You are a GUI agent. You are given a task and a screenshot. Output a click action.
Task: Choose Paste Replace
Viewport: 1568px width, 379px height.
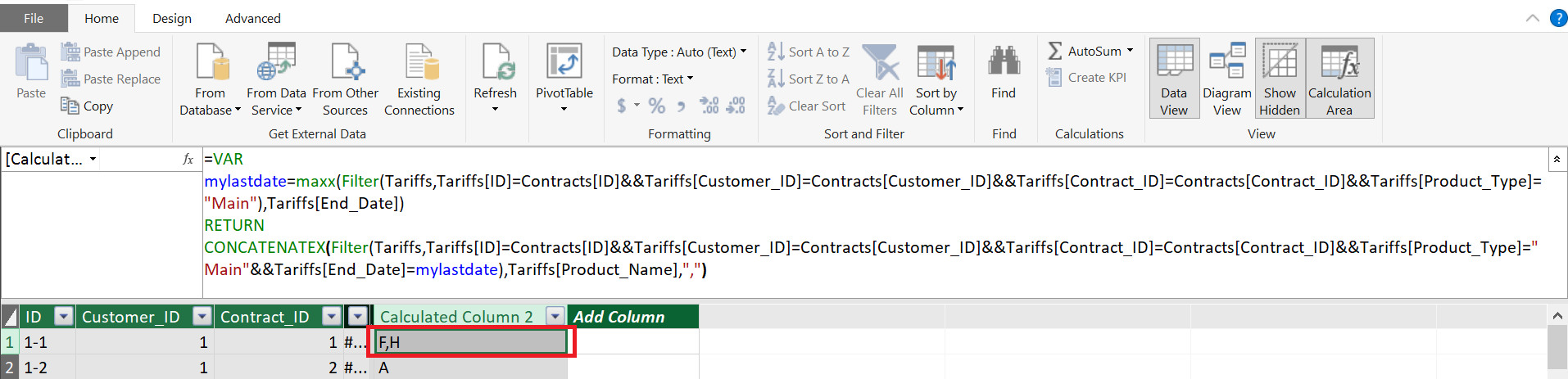coord(111,79)
